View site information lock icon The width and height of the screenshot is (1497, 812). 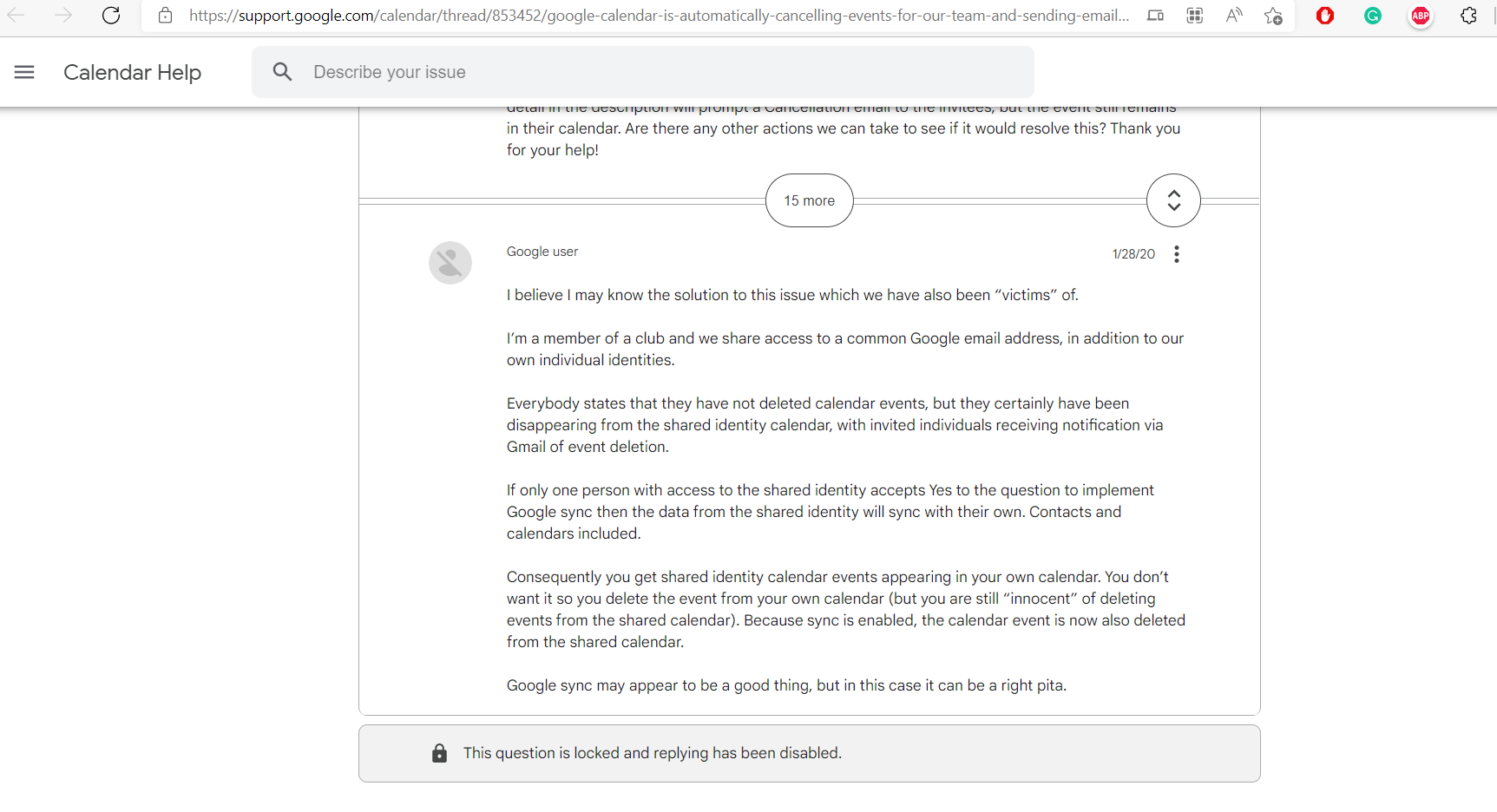165,16
